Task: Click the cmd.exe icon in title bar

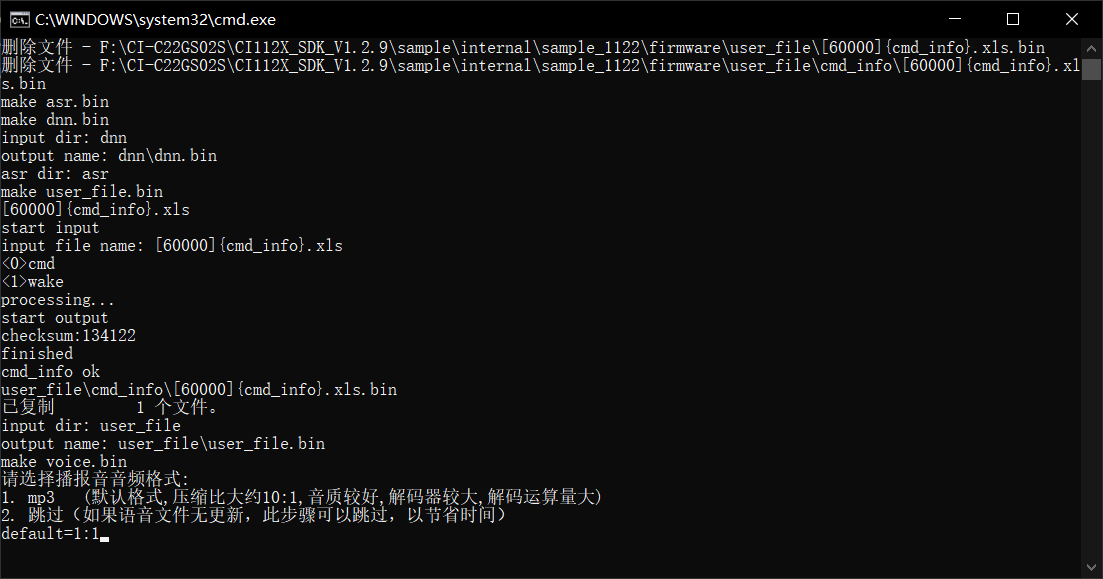Action: (19, 19)
